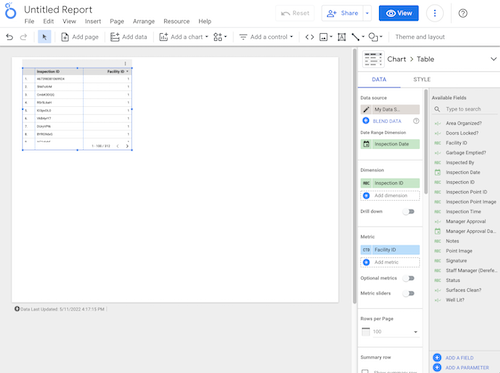Select the Notes field
500x373 pixels.
point(452,241)
